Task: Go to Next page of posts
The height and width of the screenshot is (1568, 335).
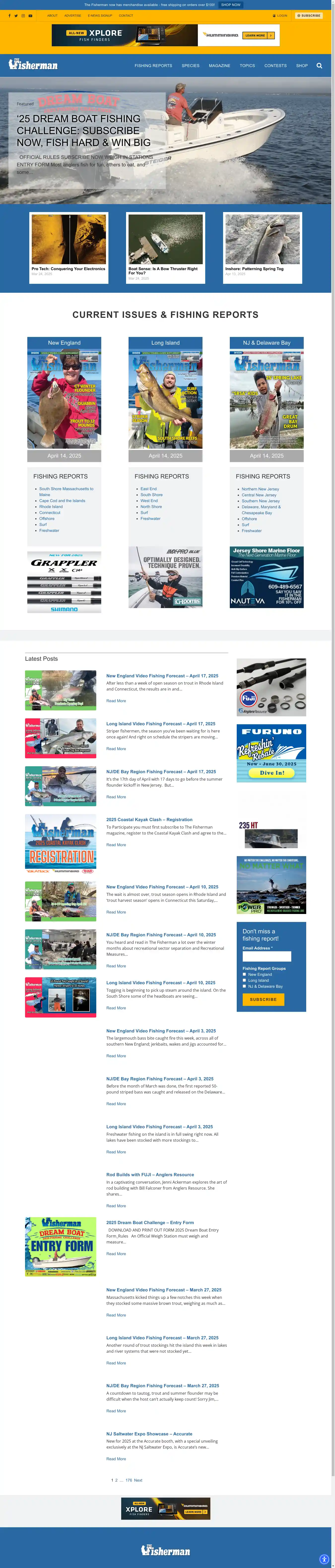Action: click(x=138, y=1480)
